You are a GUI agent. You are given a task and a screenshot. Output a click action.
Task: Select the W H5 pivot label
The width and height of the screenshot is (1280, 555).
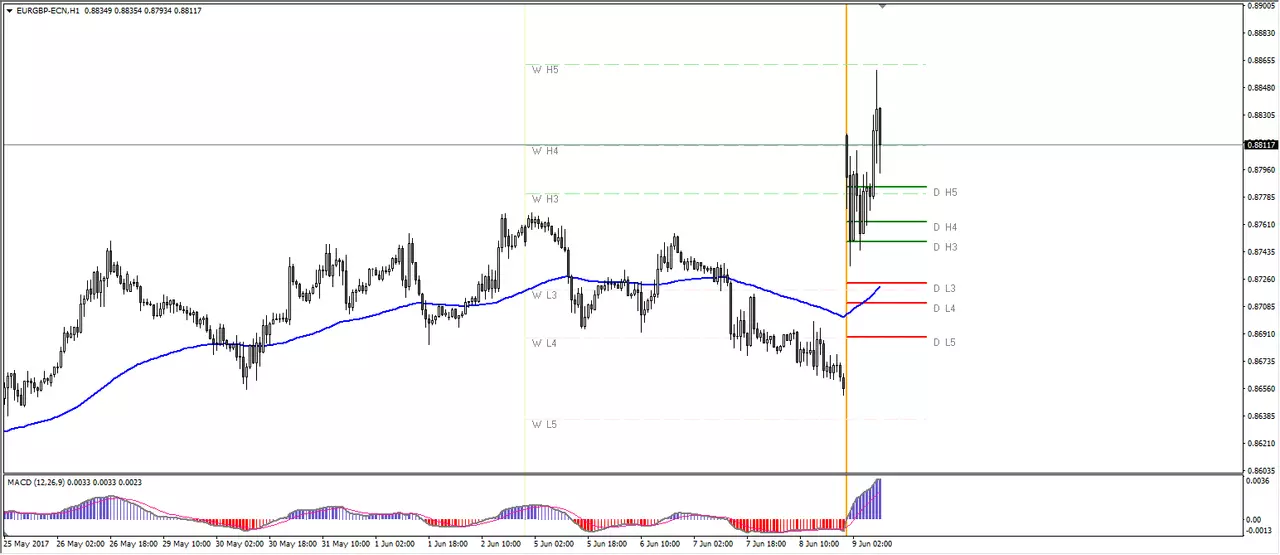[x=545, y=70]
